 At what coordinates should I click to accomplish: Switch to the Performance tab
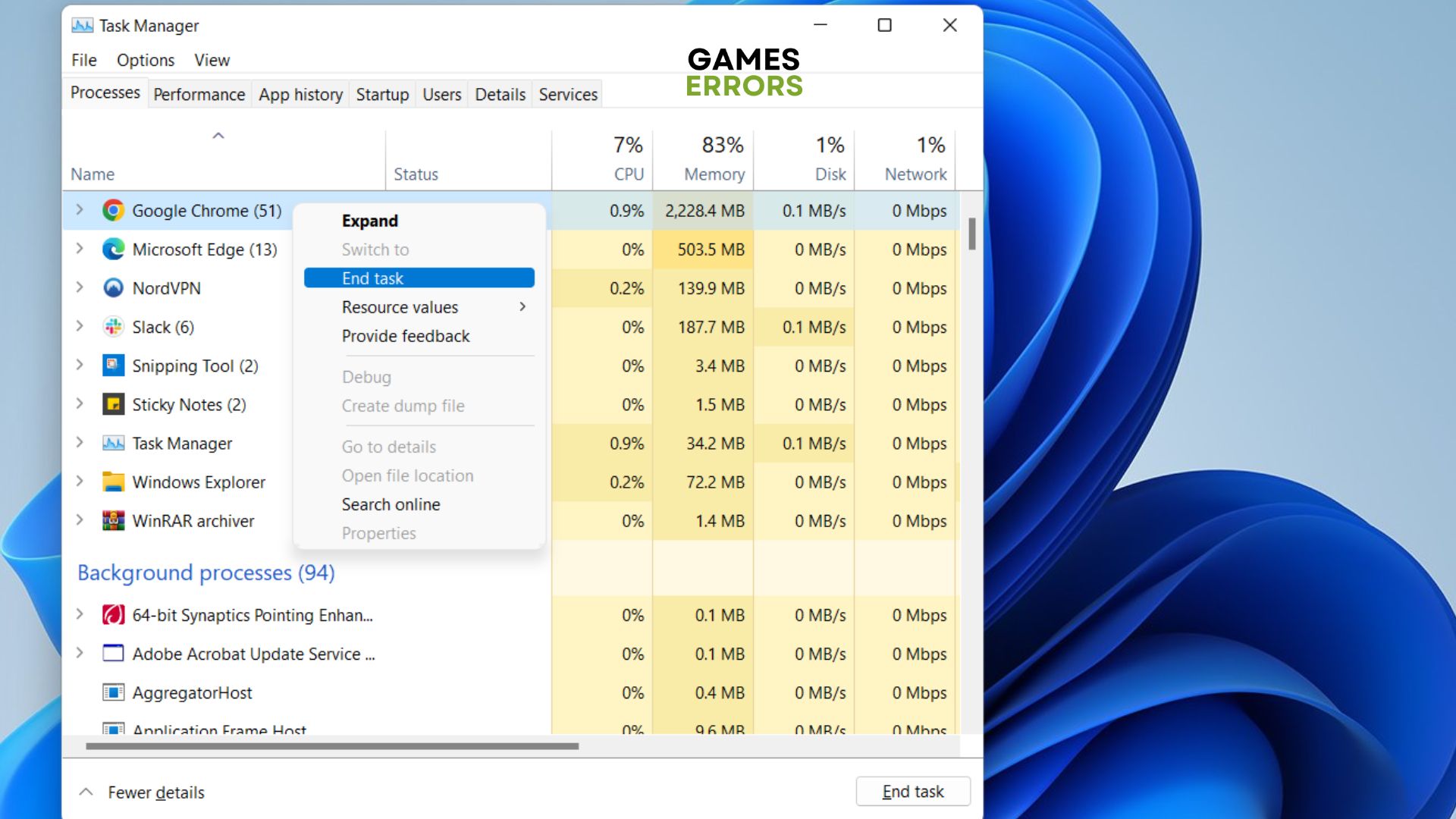pyautogui.click(x=199, y=94)
